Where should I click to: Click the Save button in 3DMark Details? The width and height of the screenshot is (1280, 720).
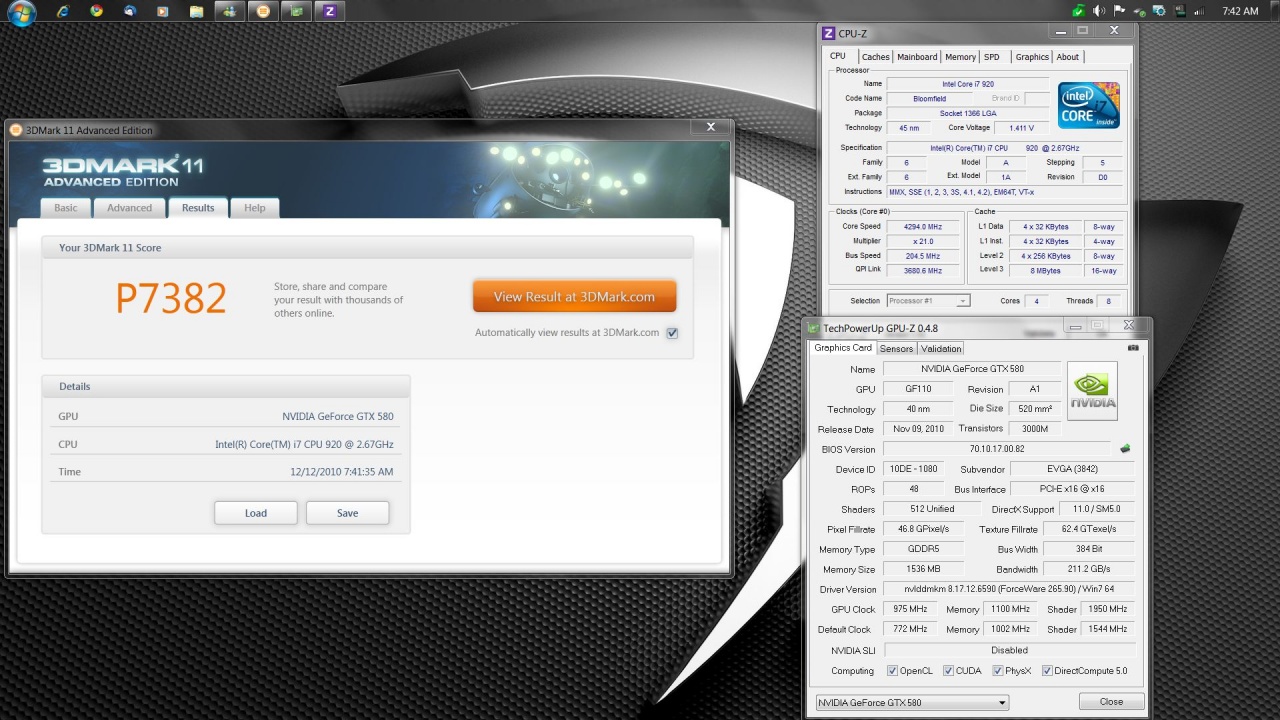point(347,513)
